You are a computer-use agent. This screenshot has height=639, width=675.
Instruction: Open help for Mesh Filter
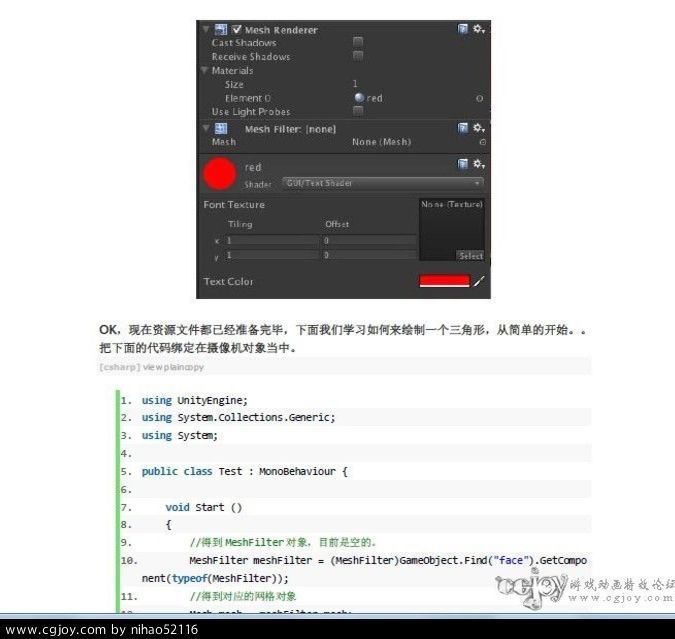463,128
